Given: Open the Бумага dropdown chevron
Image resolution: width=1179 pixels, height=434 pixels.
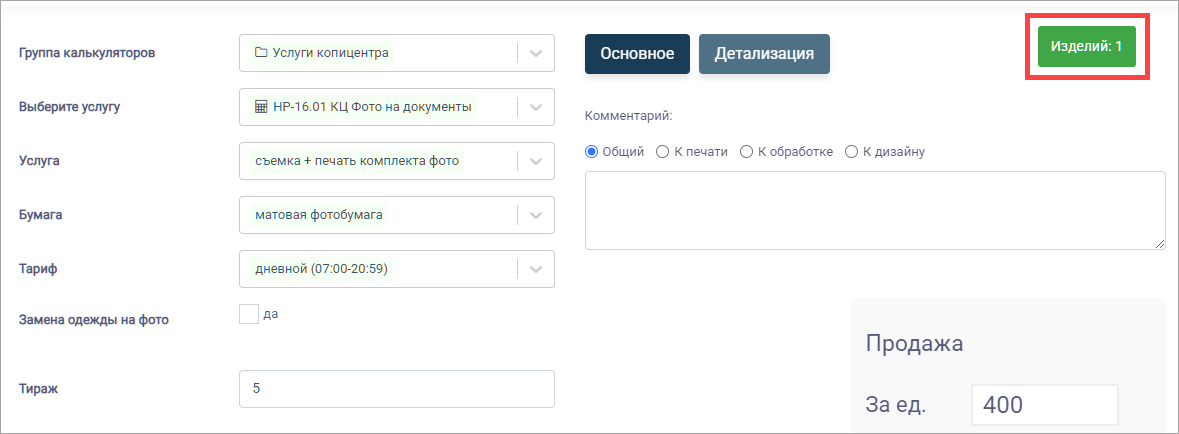Looking at the screenshot, I should [x=536, y=215].
